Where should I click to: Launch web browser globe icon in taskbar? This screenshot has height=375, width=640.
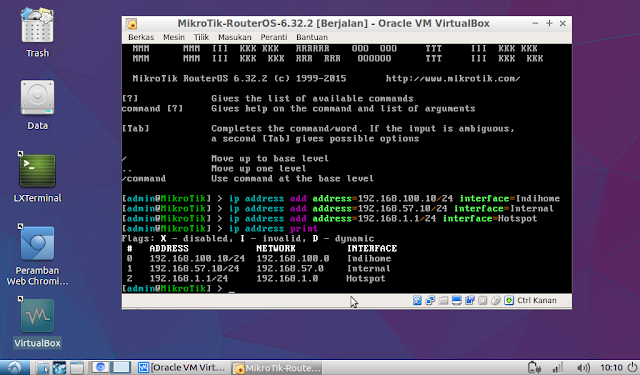click(59, 368)
